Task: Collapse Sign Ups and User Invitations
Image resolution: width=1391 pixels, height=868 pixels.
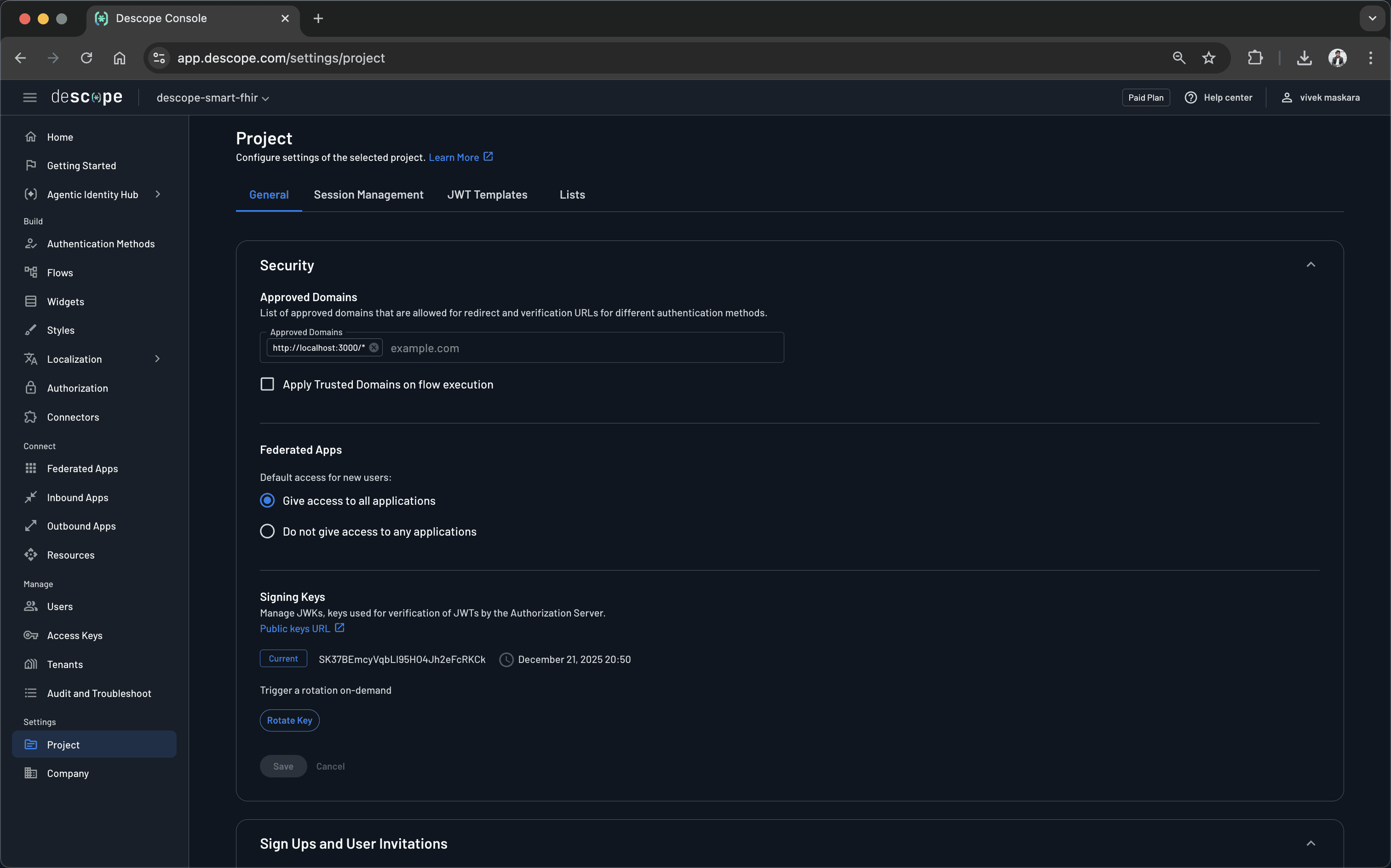Action: click(x=1311, y=842)
